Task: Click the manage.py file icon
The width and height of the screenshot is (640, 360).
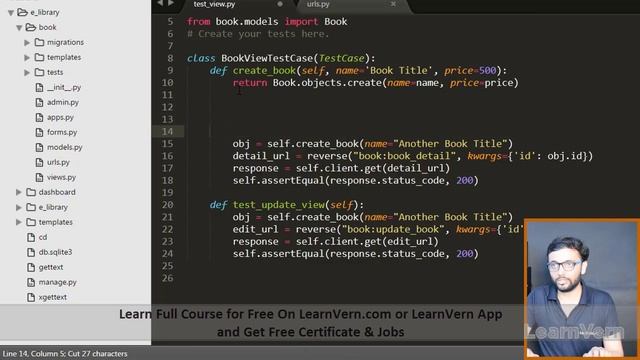Action: coord(31,282)
